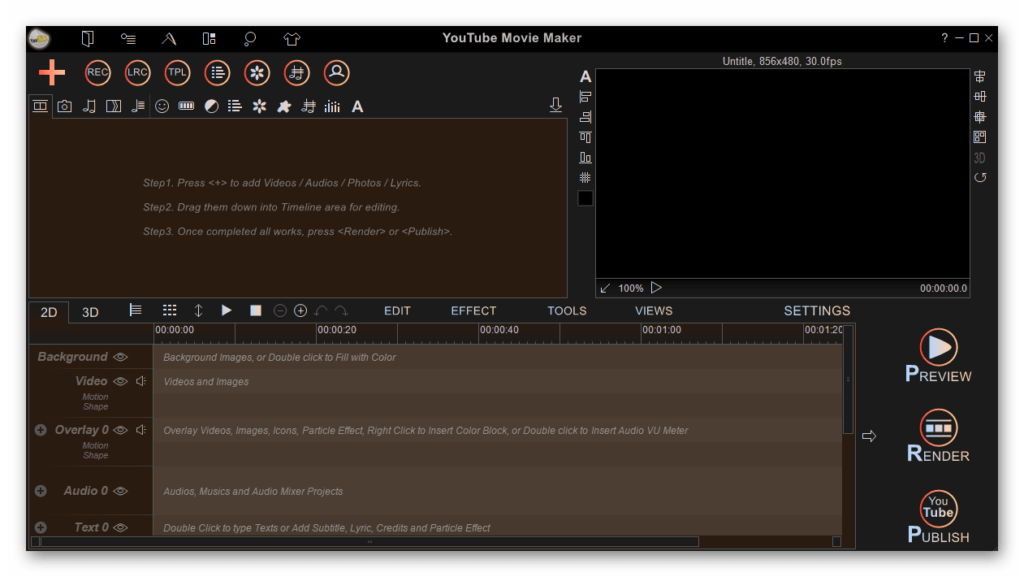This screenshot has height=577, width=1024.
Task: Click the timeline horizontal scrollbar
Action: coord(370,542)
